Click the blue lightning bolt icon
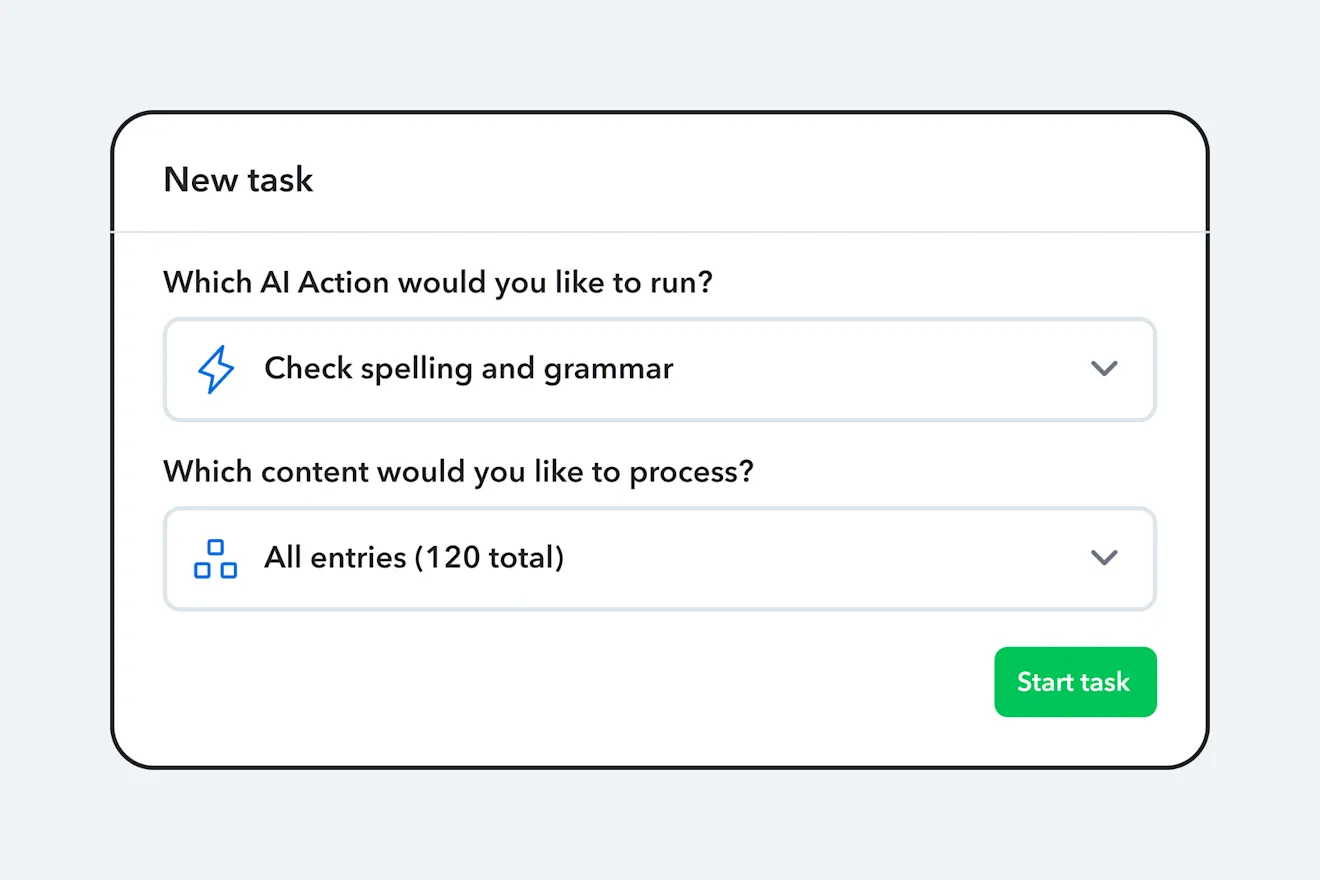The image size is (1320, 880). (x=215, y=369)
